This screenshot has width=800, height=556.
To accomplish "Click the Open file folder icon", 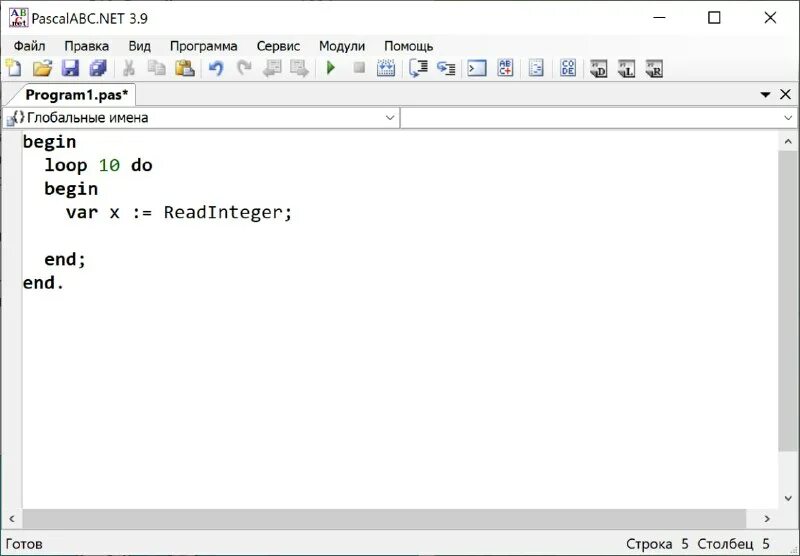I will (42, 68).
